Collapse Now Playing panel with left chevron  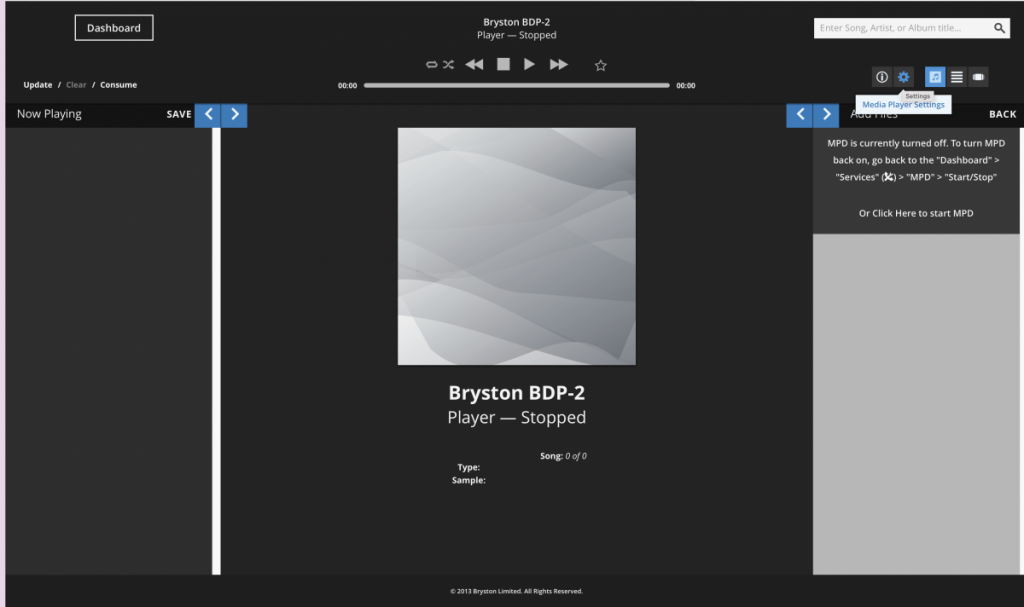pyautogui.click(x=208, y=114)
